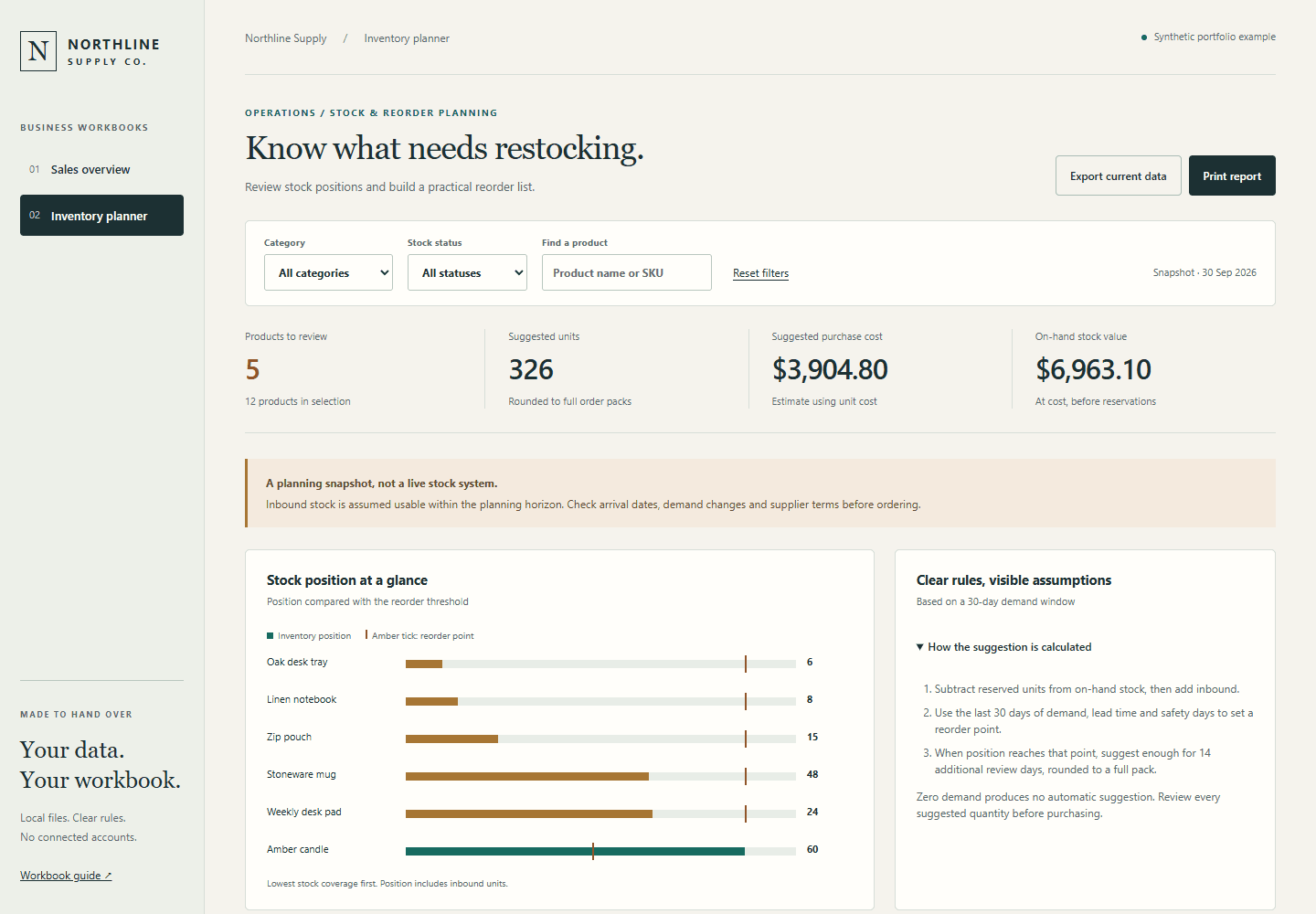
Task: Click the '12 products in selection' text
Action: tap(298, 401)
